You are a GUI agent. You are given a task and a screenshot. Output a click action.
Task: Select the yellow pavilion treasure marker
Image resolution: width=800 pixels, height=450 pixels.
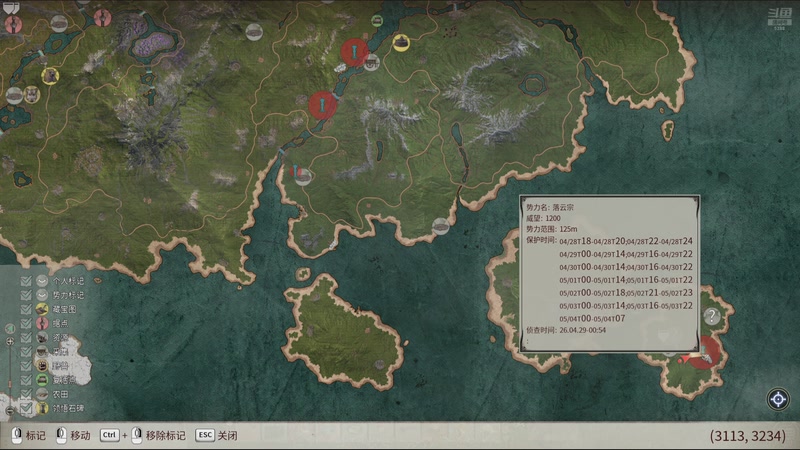[402, 42]
